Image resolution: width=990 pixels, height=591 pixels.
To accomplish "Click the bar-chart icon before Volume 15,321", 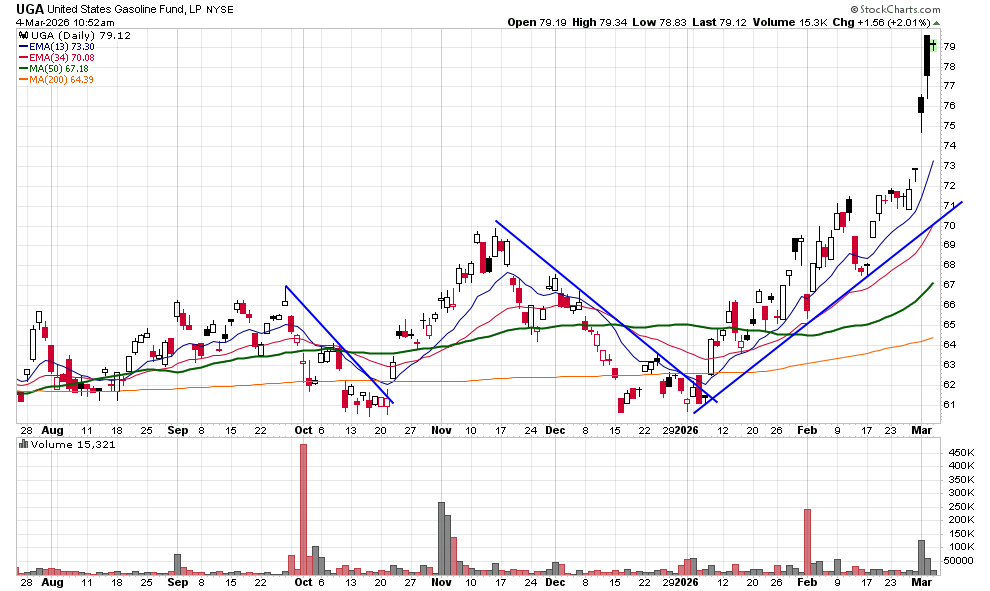I will [23, 445].
